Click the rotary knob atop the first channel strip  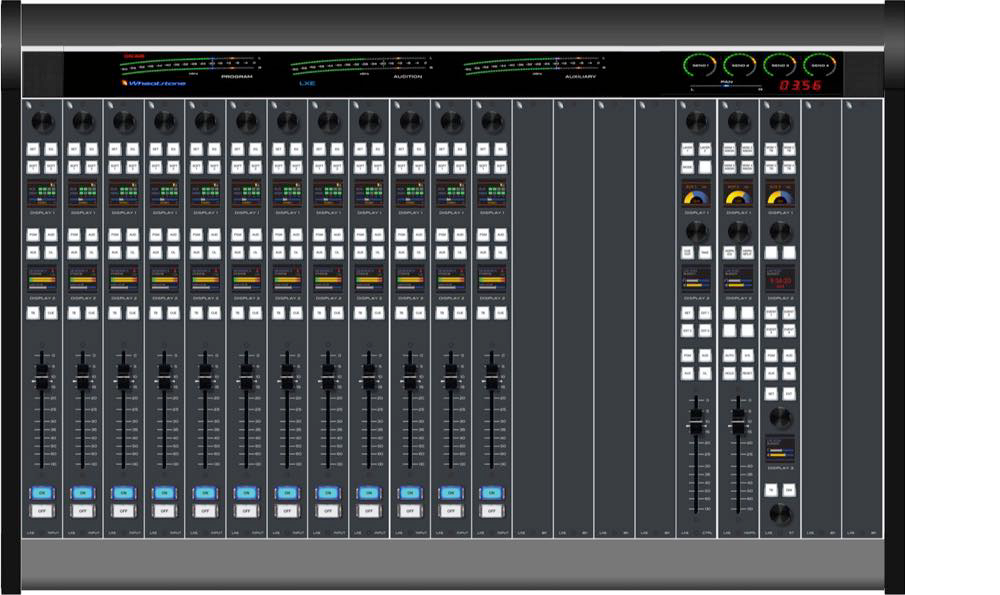42,121
